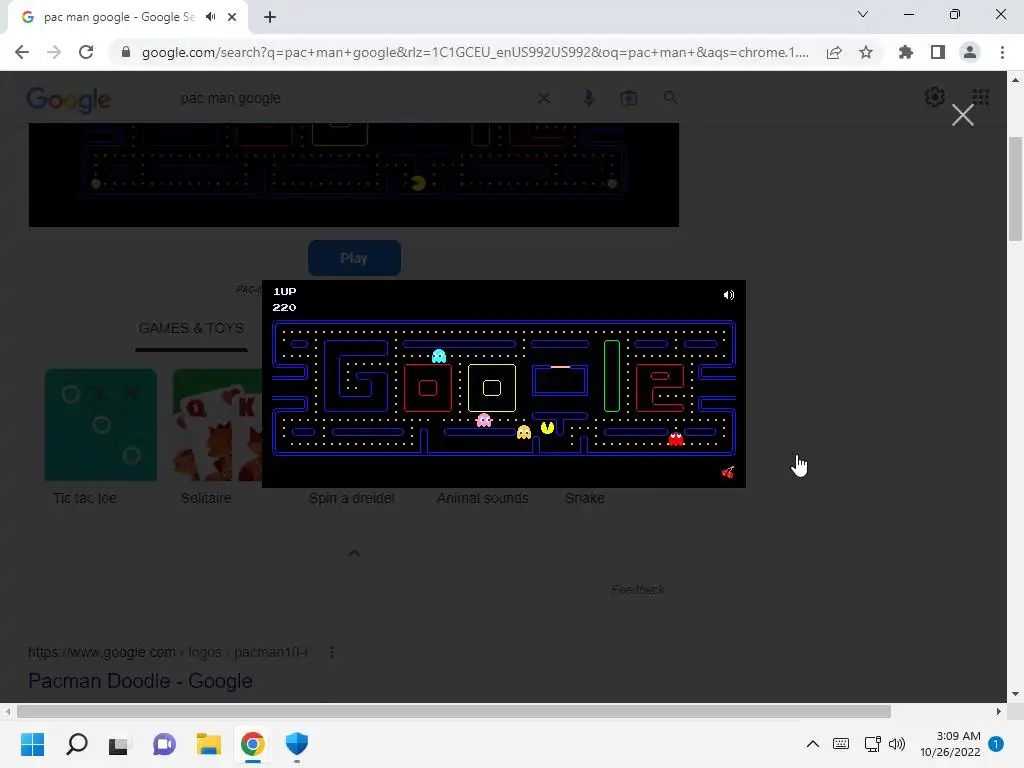
Task: Open Windows taskbar search
Action: (77, 744)
